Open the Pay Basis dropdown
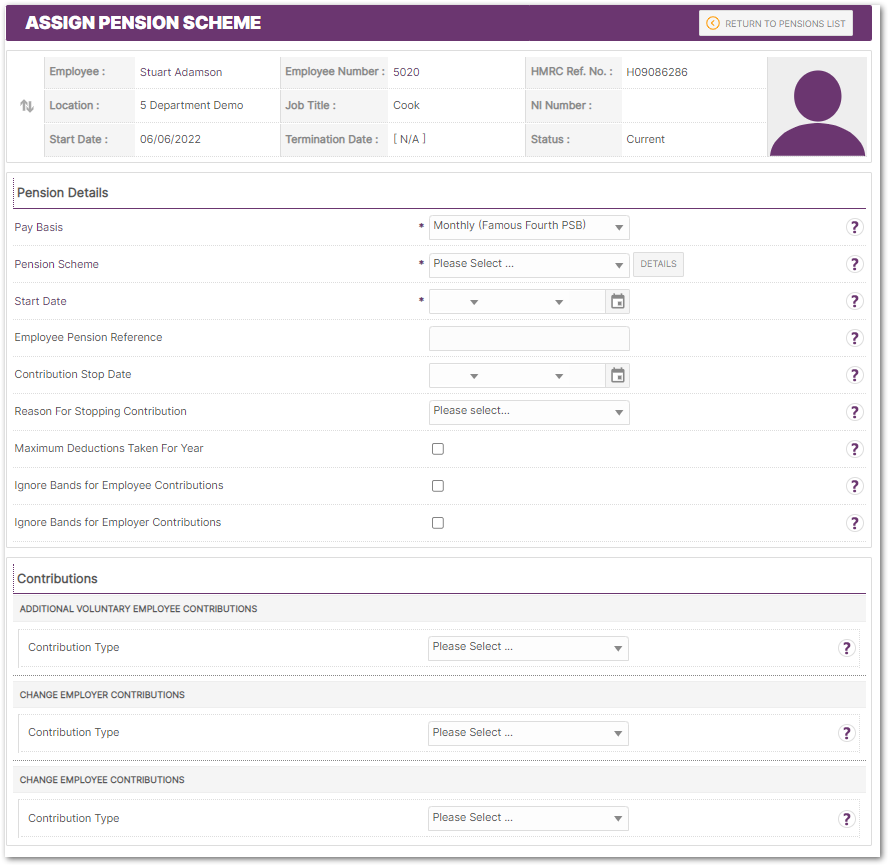 529,227
